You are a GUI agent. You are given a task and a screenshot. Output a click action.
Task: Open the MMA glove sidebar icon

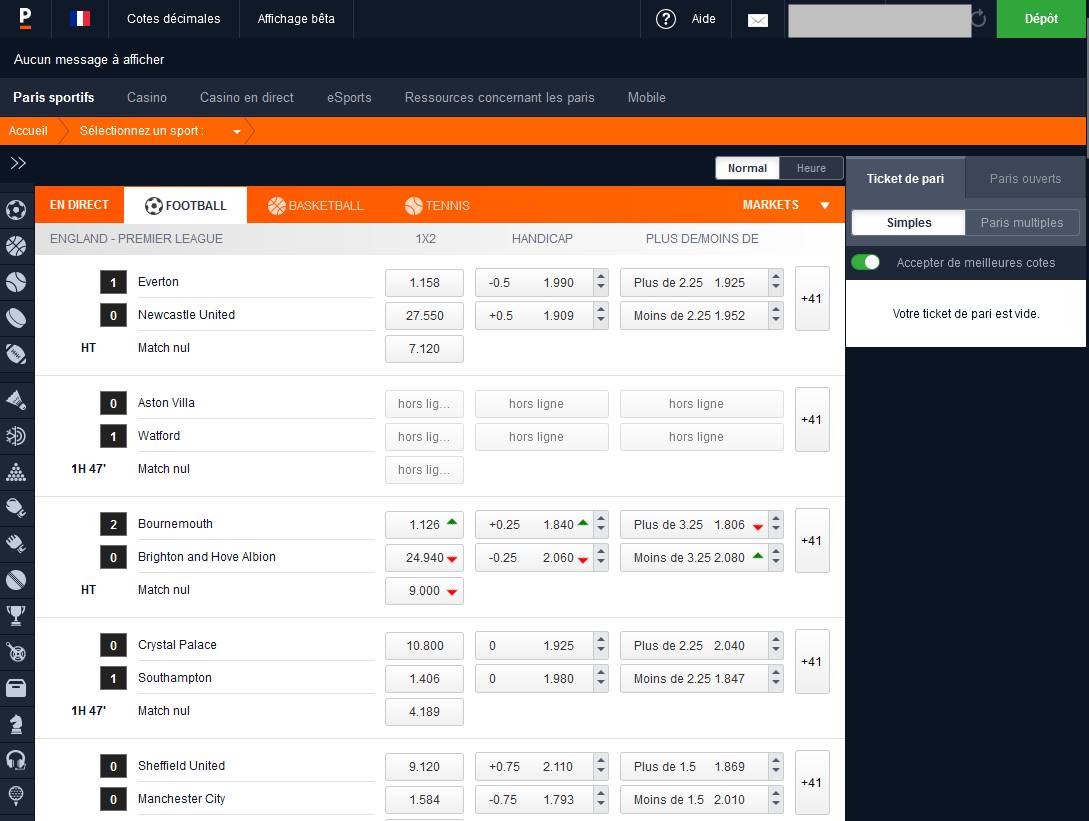click(16, 543)
